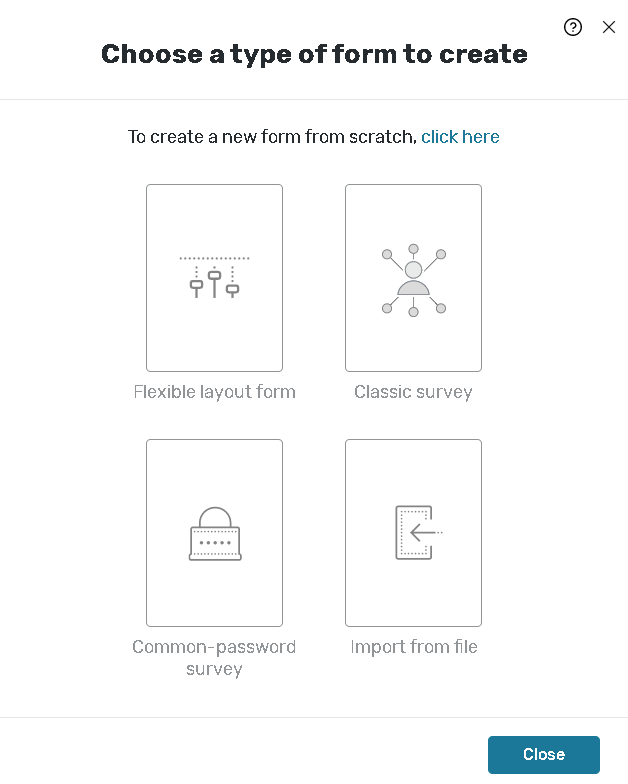Dismiss the dialog with the X icon
This screenshot has height=784, width=628.
coord(609,27)
